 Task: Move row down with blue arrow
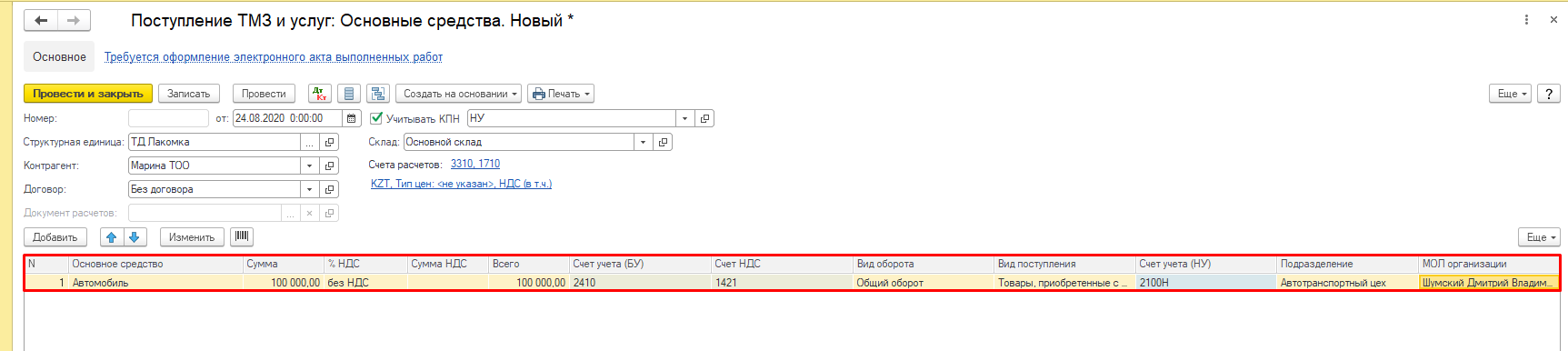tap(135, 237)
